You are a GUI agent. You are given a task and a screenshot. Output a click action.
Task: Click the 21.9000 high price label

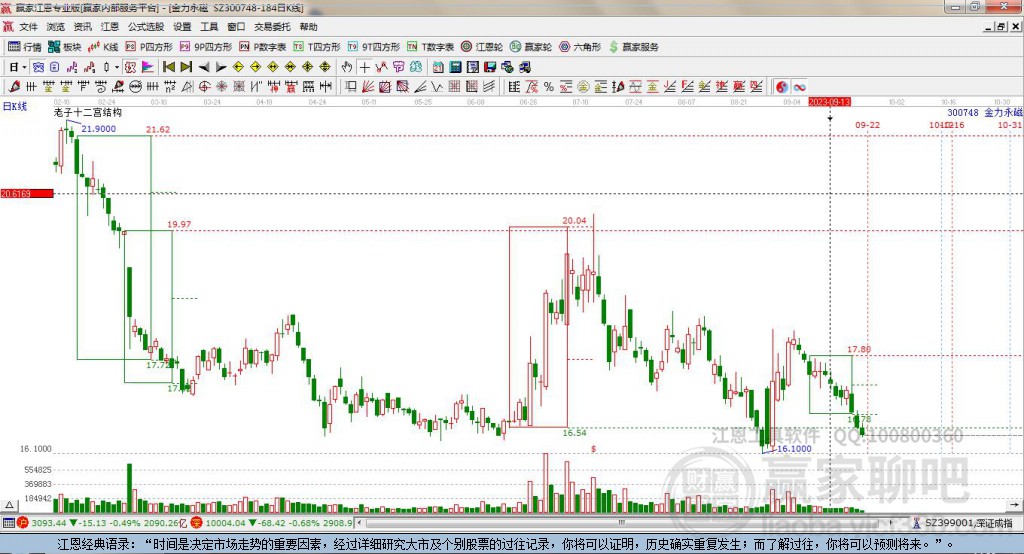coord(99,129)
